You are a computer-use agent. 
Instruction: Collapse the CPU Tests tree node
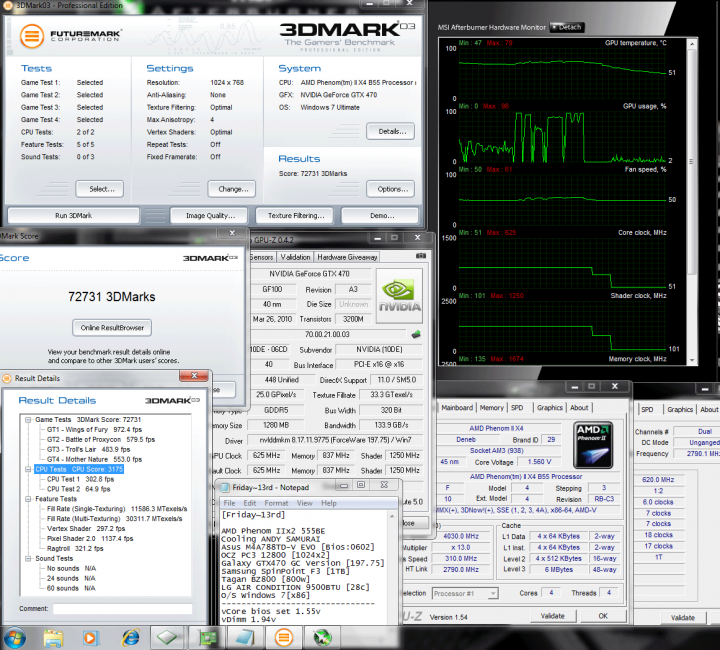tap(28, 469)
